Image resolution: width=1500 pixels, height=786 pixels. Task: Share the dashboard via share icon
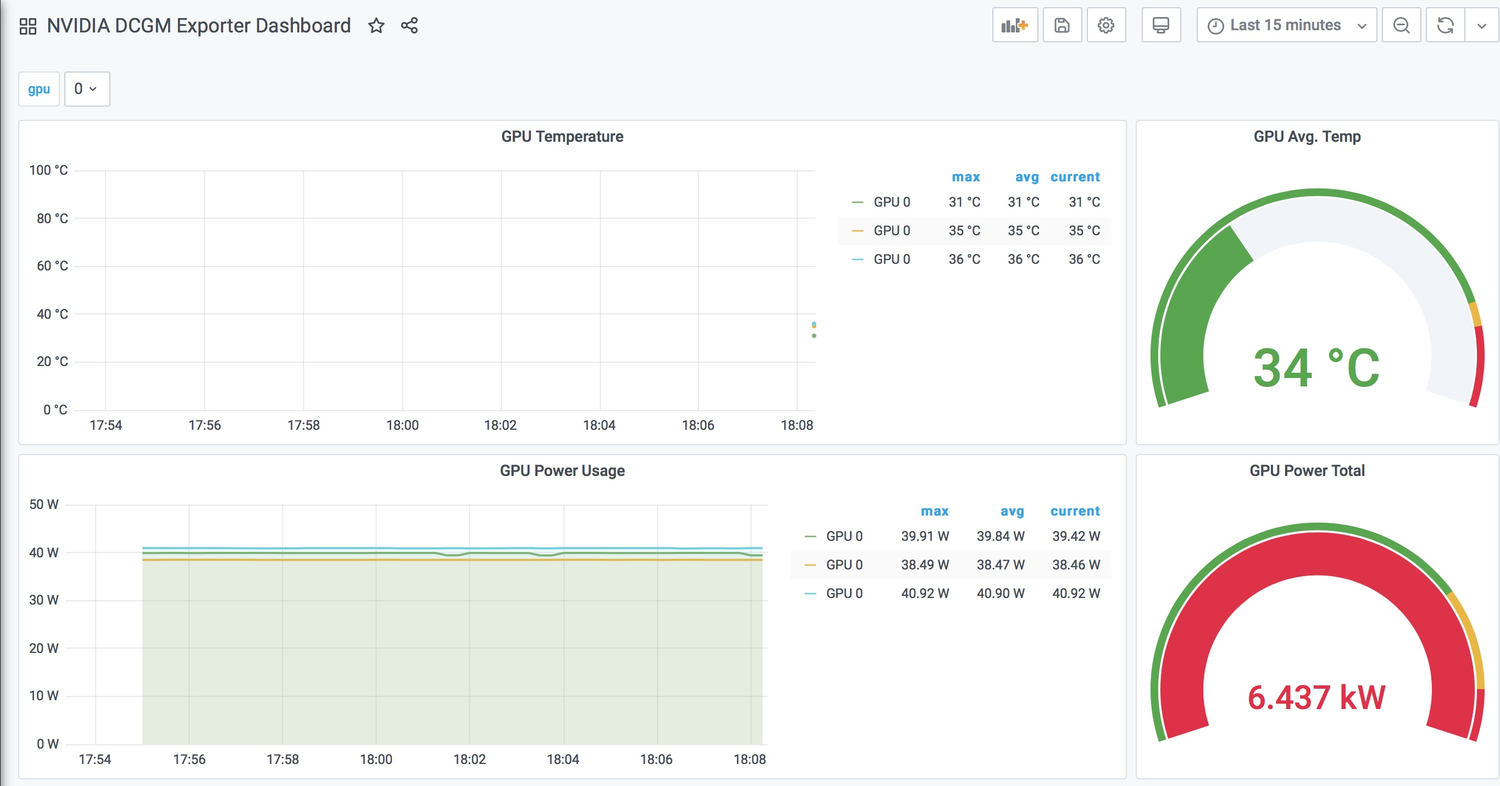409,26
